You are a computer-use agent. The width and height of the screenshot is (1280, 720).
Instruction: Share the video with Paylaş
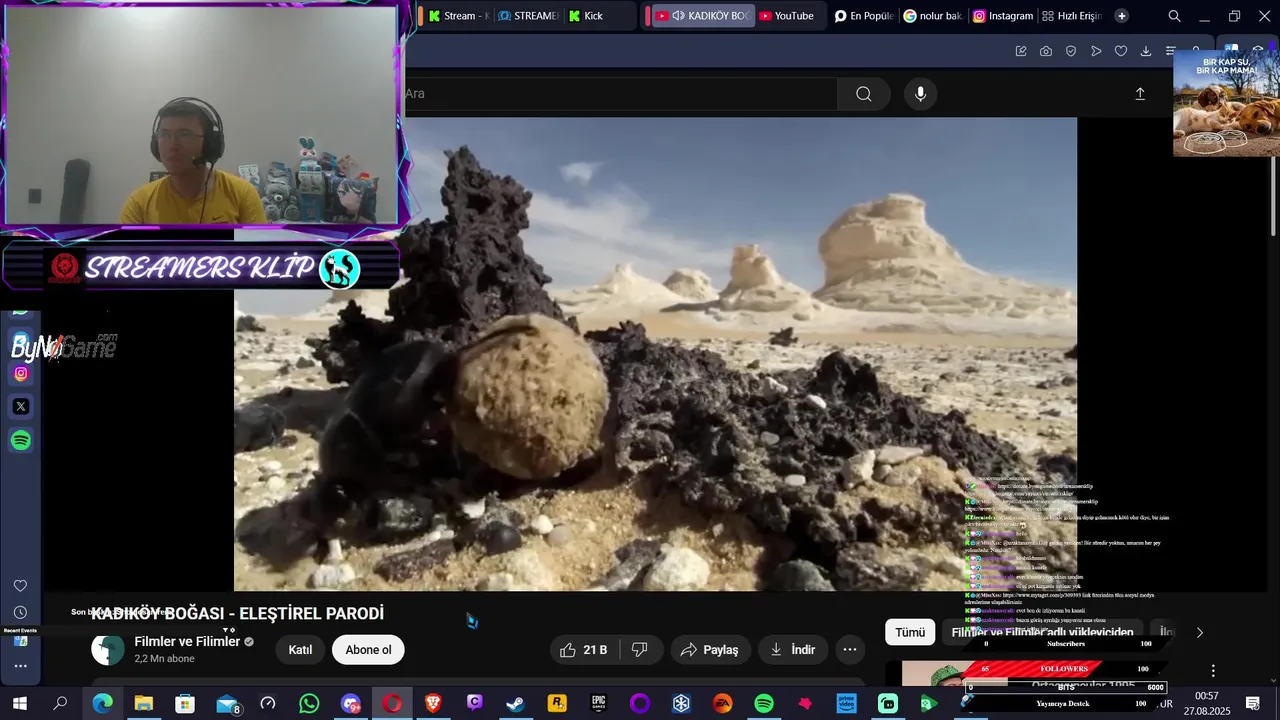[x=709, y=650]
